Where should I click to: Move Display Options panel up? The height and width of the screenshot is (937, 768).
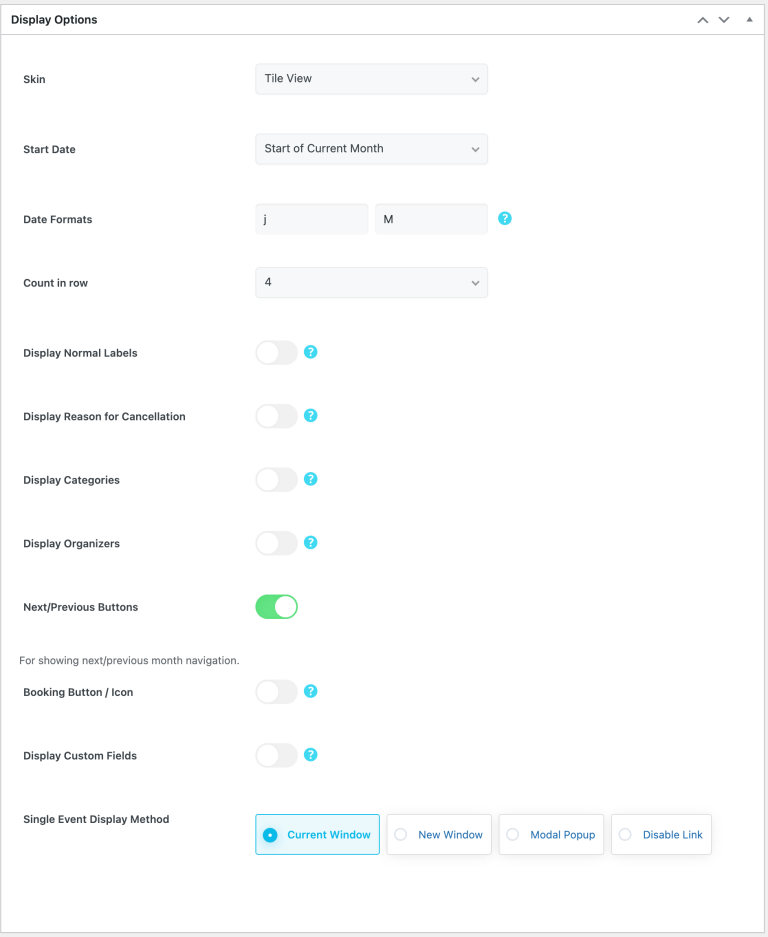(703, 20)
